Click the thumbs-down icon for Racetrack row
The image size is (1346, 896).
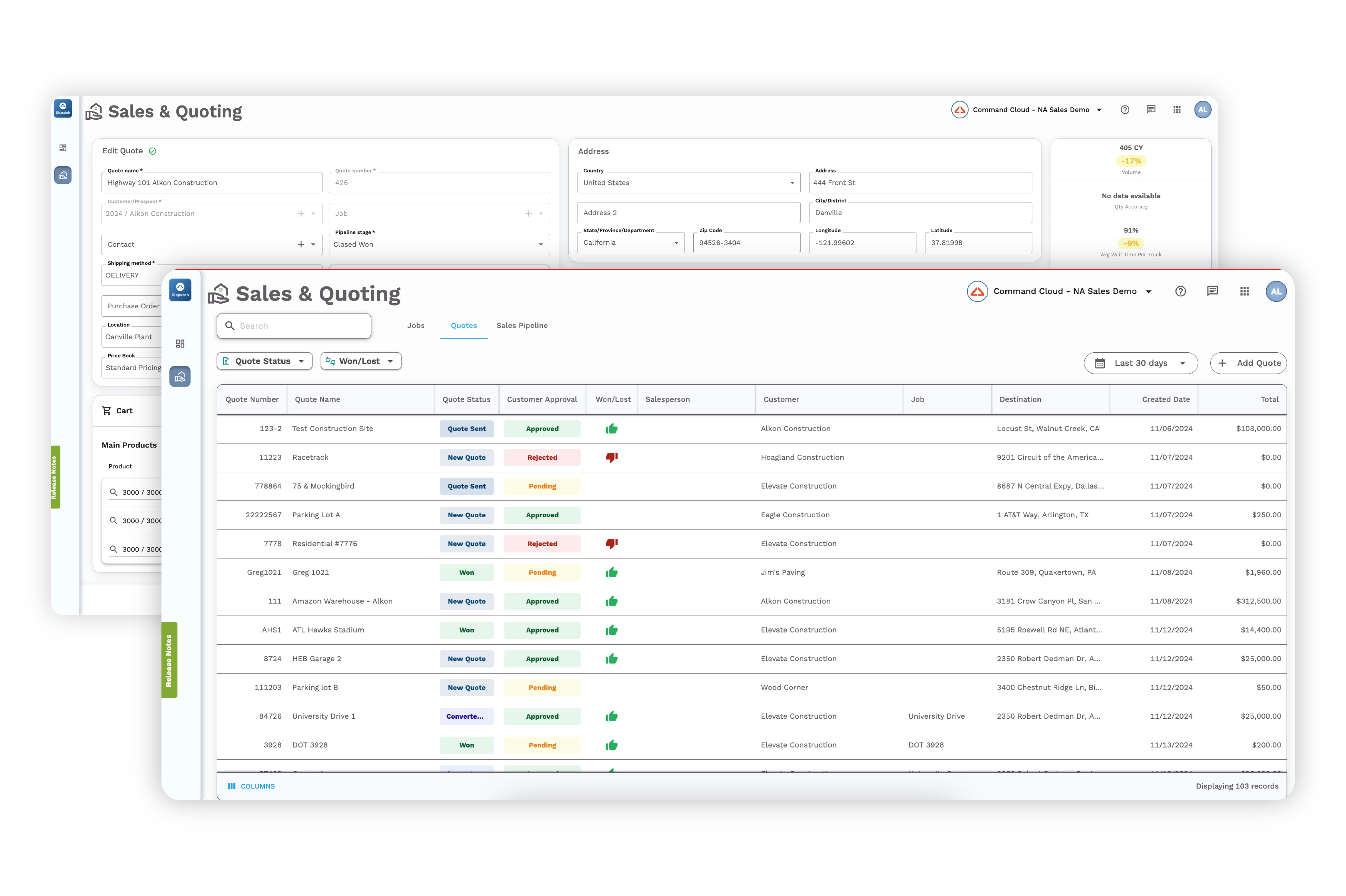612,457
